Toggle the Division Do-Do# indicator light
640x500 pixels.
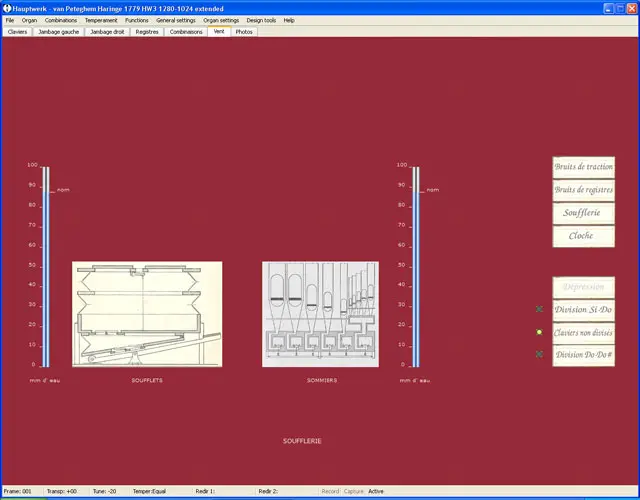(x=539, y=354)
